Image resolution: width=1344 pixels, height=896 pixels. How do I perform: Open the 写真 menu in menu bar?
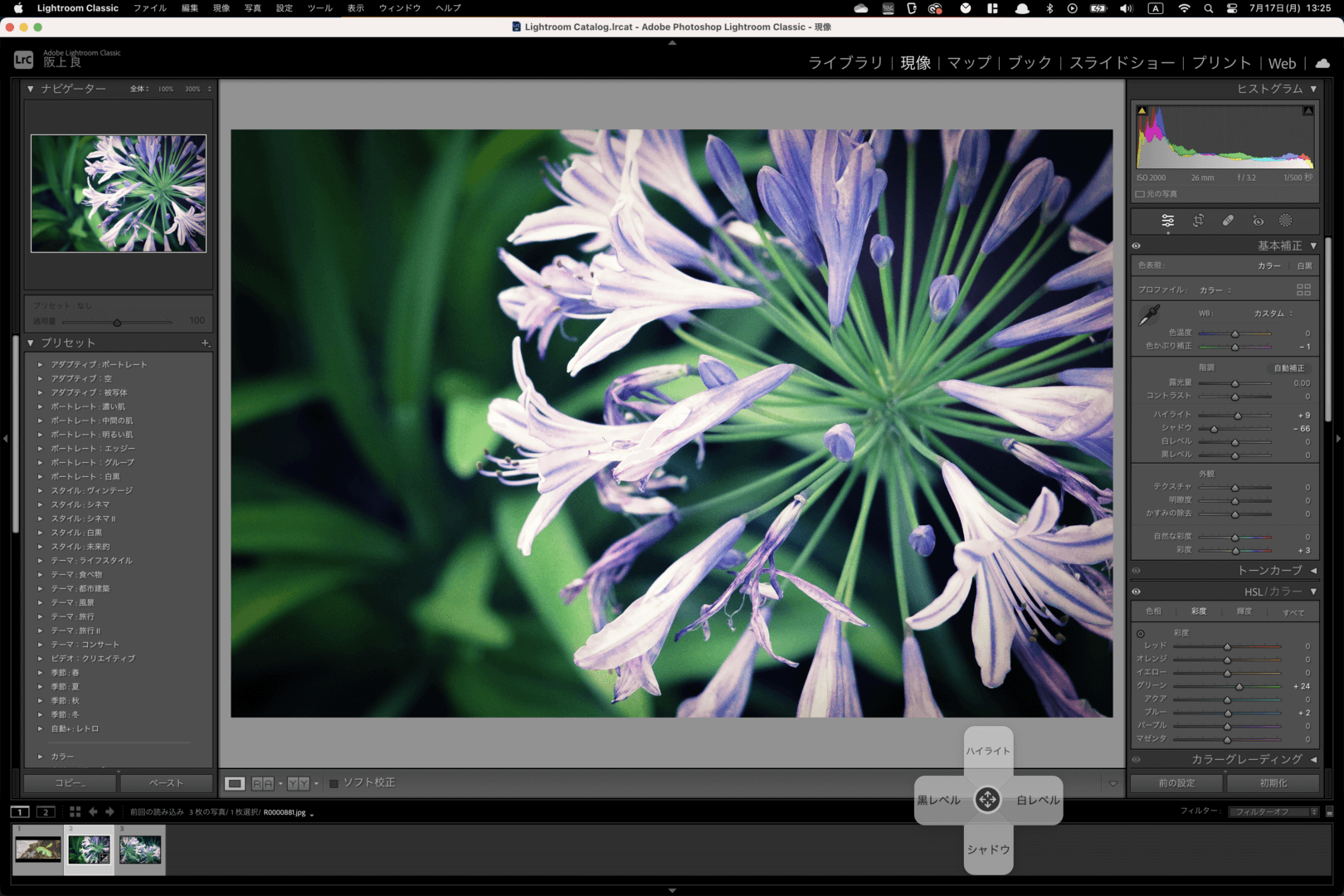point(252,8)
